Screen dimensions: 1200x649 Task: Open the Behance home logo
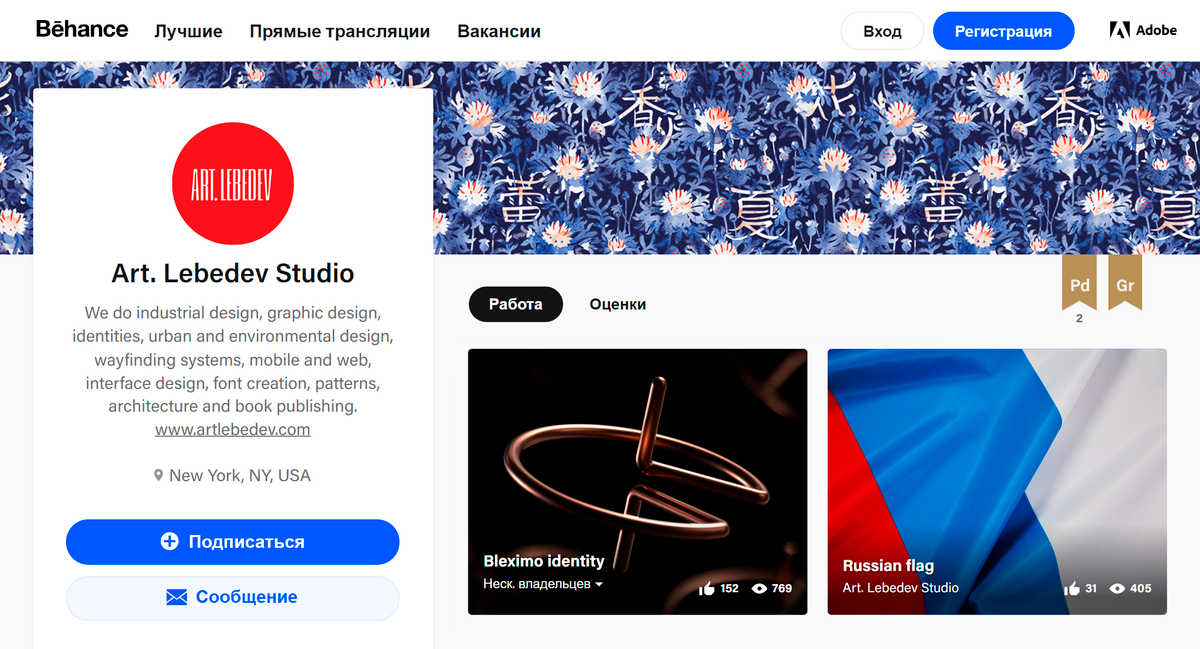(82, 29)
